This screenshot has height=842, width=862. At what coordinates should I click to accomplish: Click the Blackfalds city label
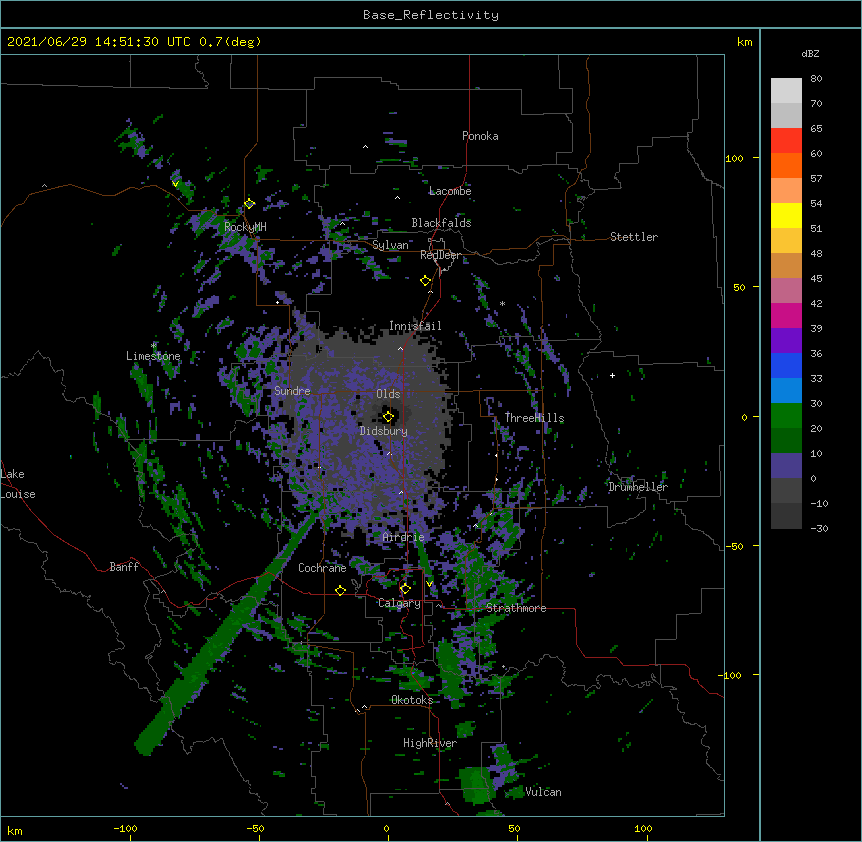(x=441, y=223)
